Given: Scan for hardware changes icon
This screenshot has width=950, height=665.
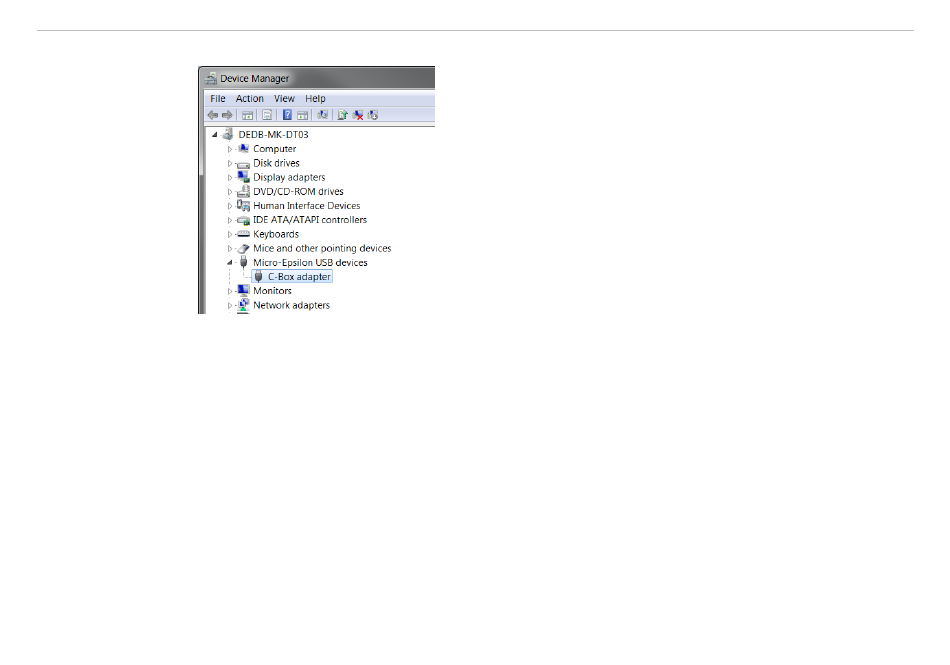Looking at the screenshot, I should tap(322, 115).
